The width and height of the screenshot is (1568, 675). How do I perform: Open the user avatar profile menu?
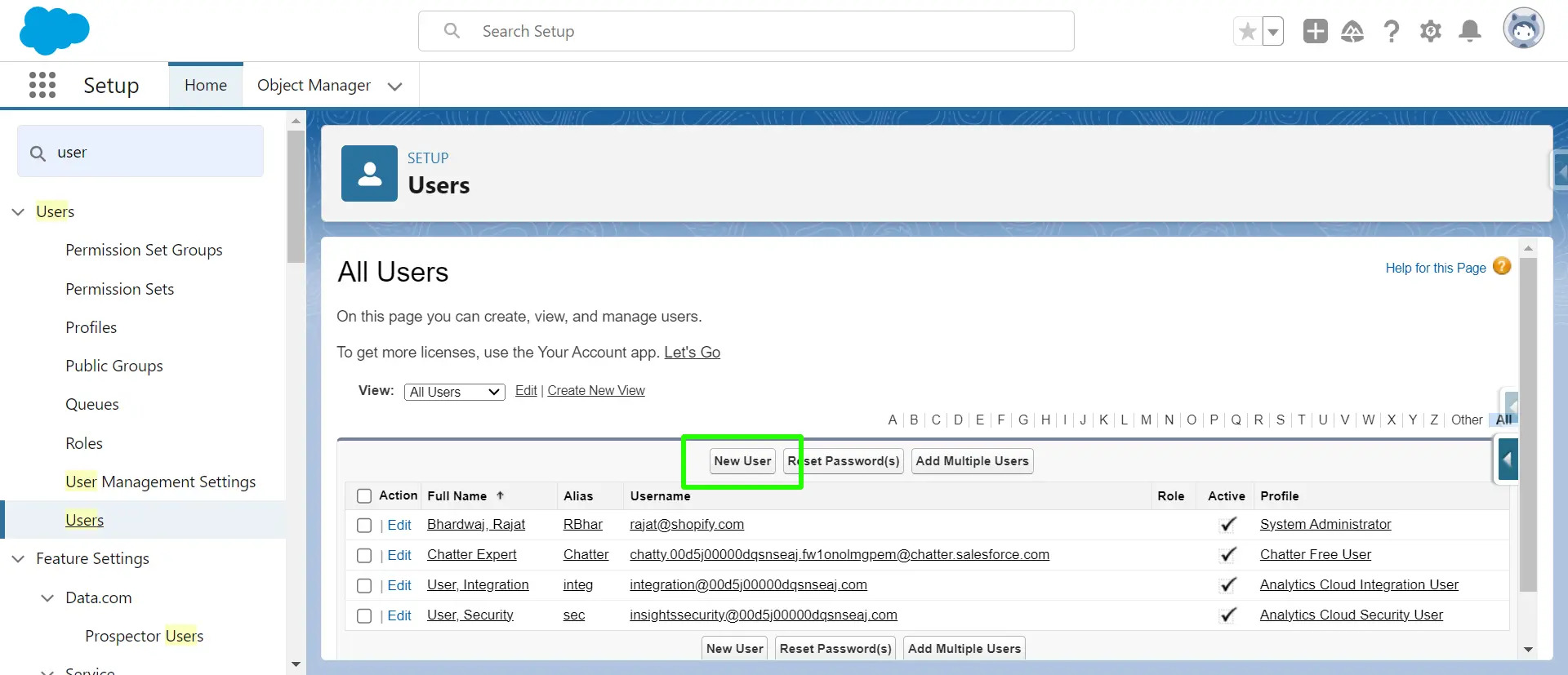coord(1524,29)
